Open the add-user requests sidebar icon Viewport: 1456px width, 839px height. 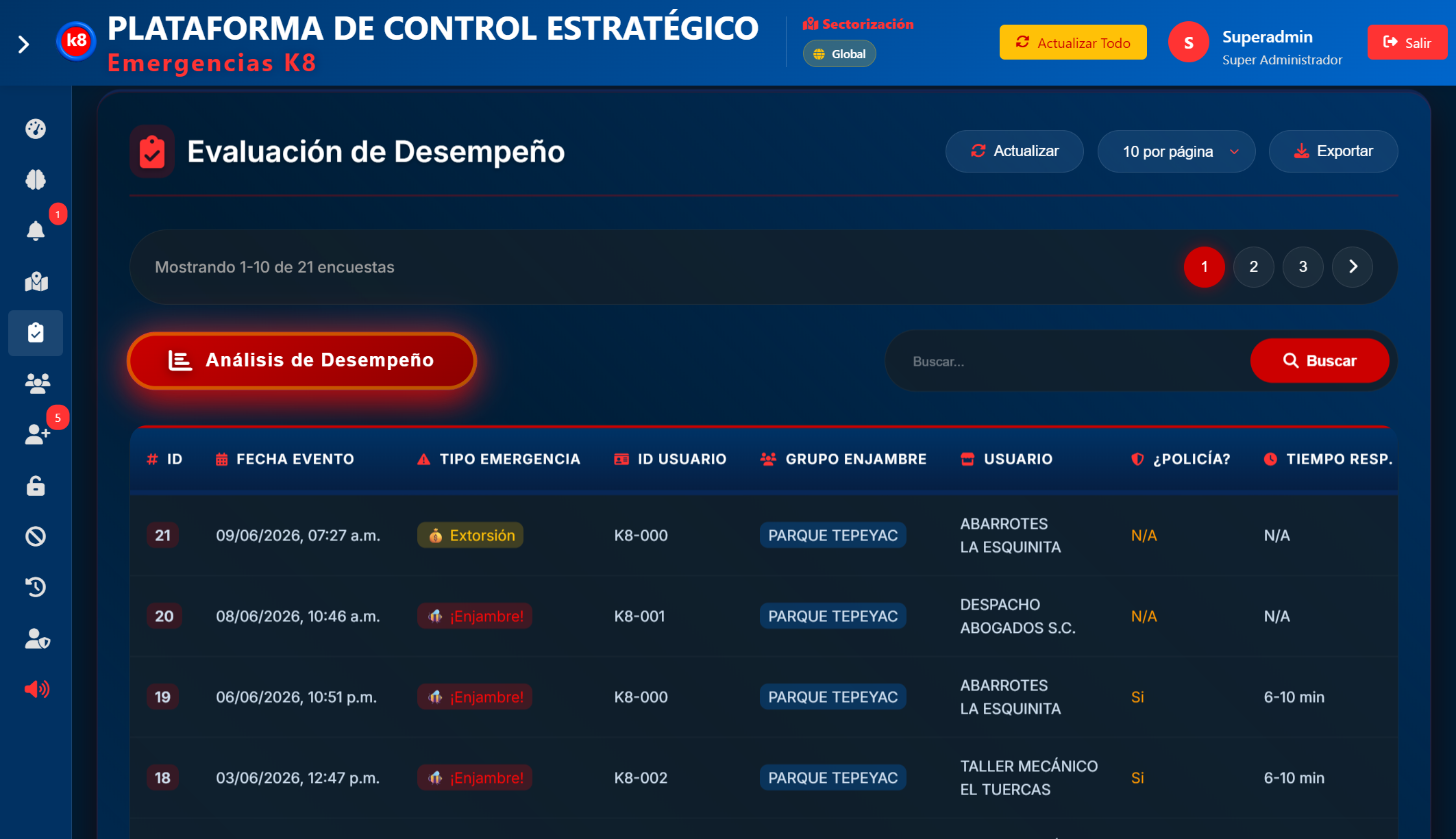[37, 434]
